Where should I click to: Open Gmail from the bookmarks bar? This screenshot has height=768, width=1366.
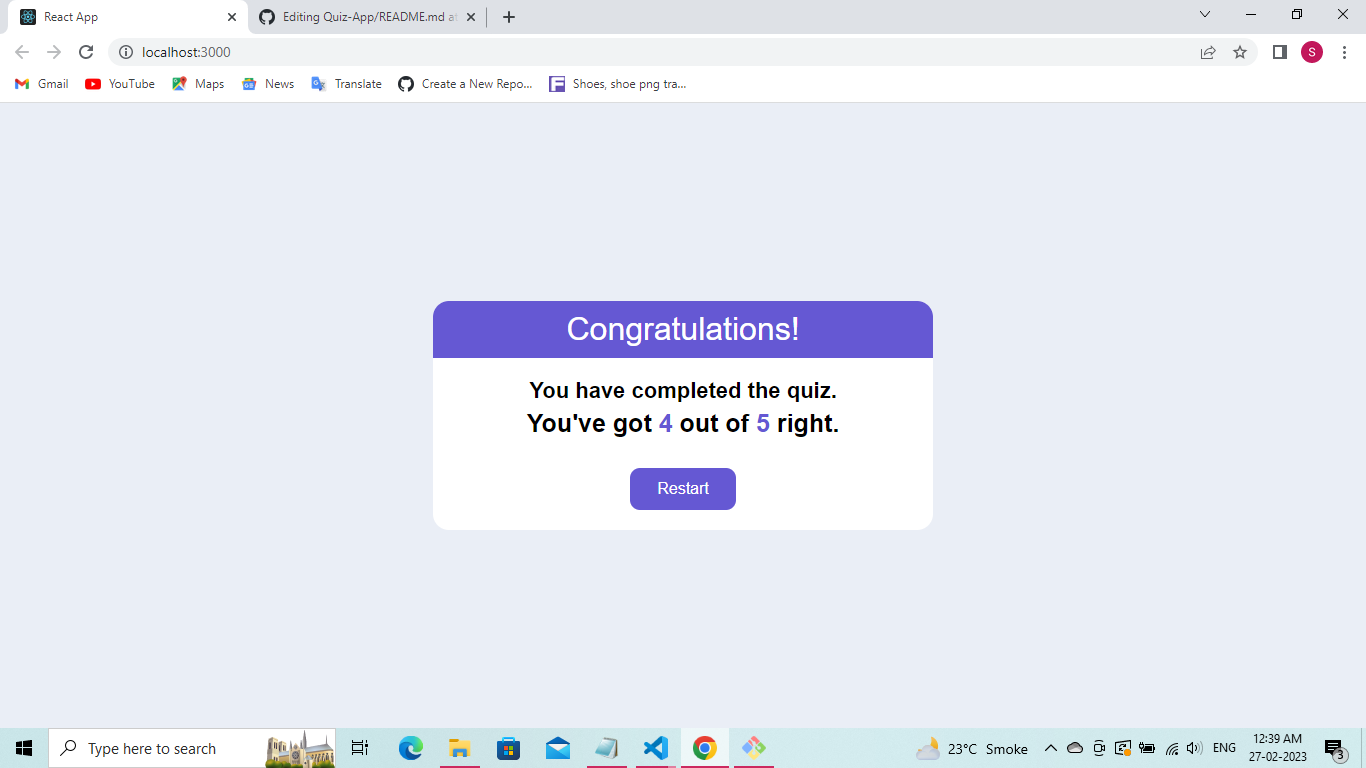[x=40, y=84]
